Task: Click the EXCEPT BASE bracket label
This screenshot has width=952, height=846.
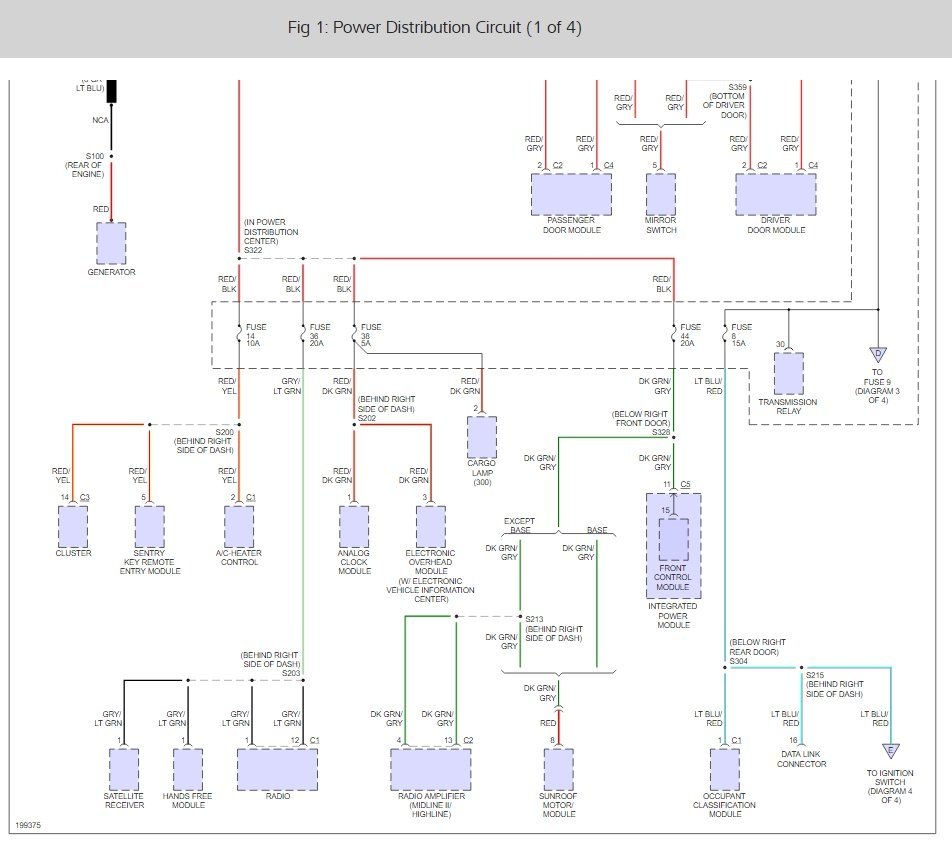Action: pos(520,525)
